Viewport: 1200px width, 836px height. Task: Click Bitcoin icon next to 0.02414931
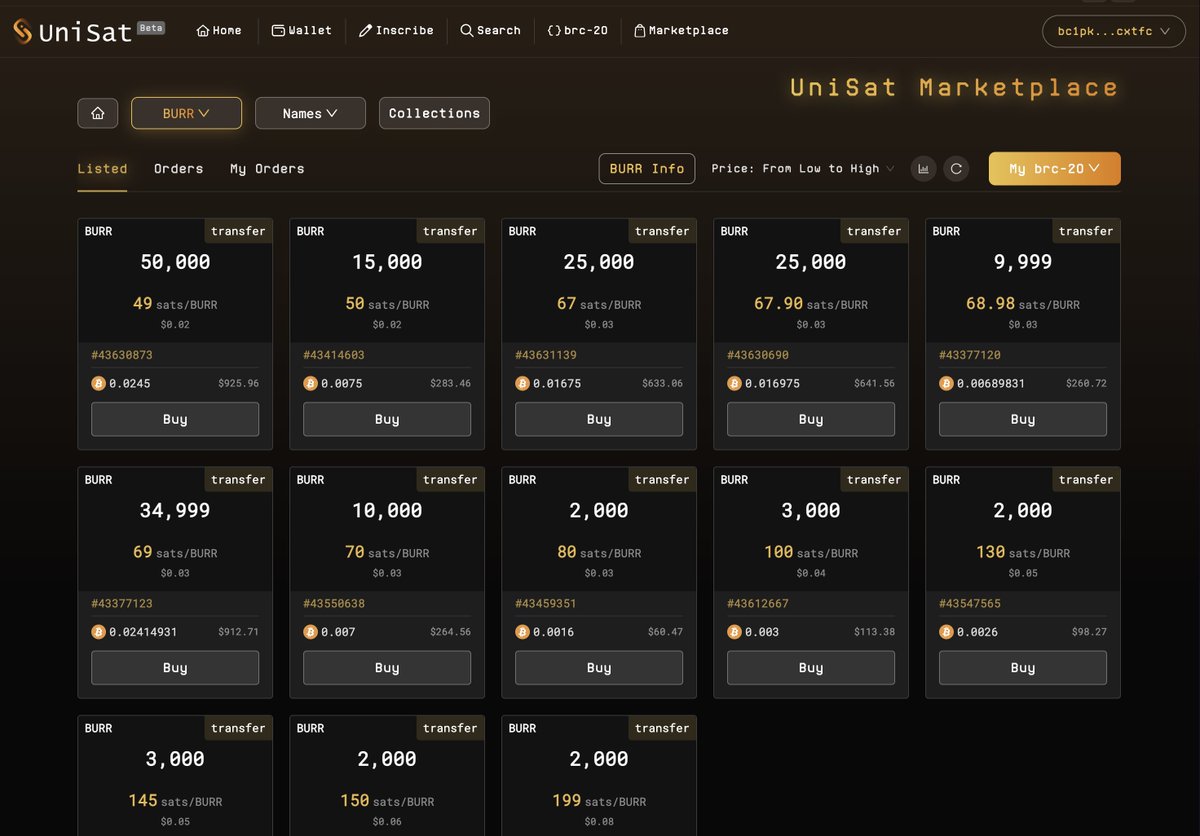(98, 632)
